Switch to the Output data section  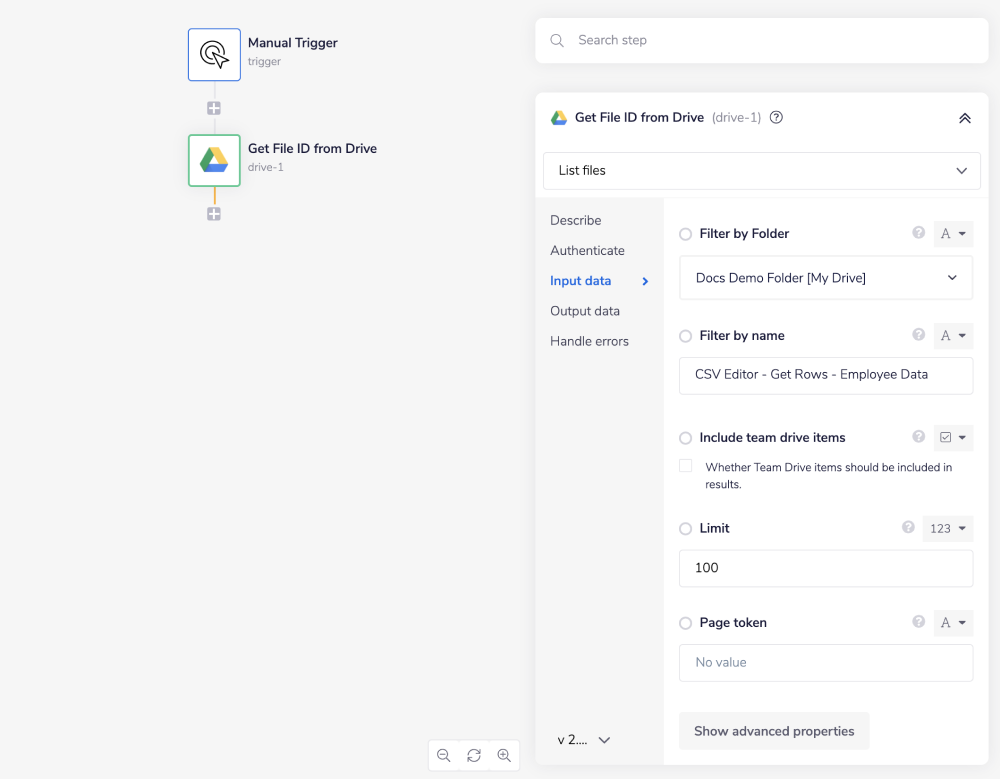pyautogui.click(x=584, y=310)
